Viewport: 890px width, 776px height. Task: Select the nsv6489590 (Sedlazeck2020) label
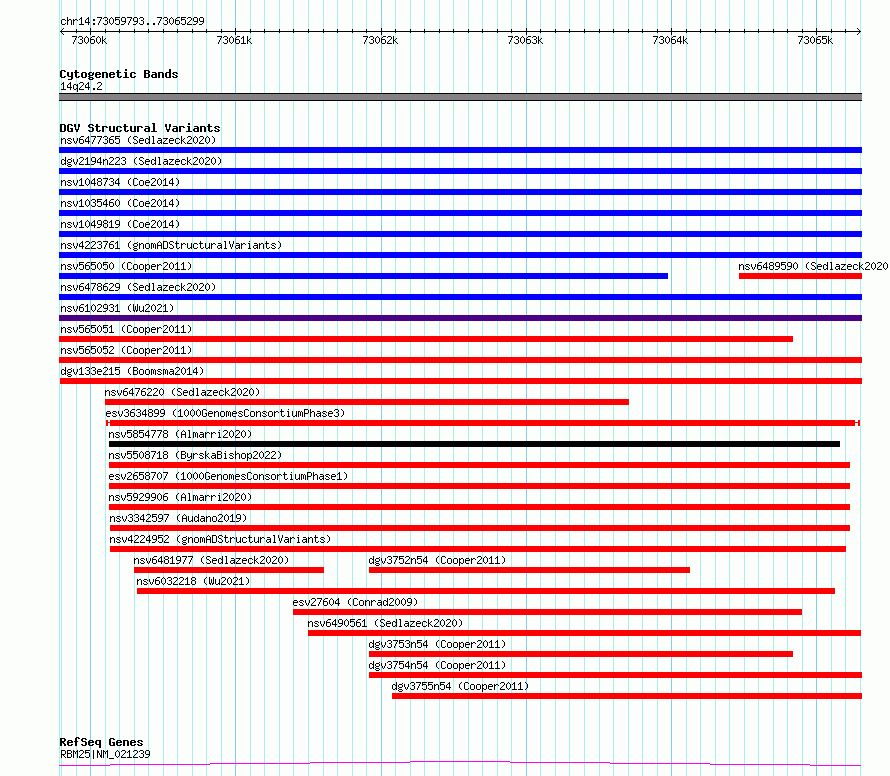click(813, 266)
